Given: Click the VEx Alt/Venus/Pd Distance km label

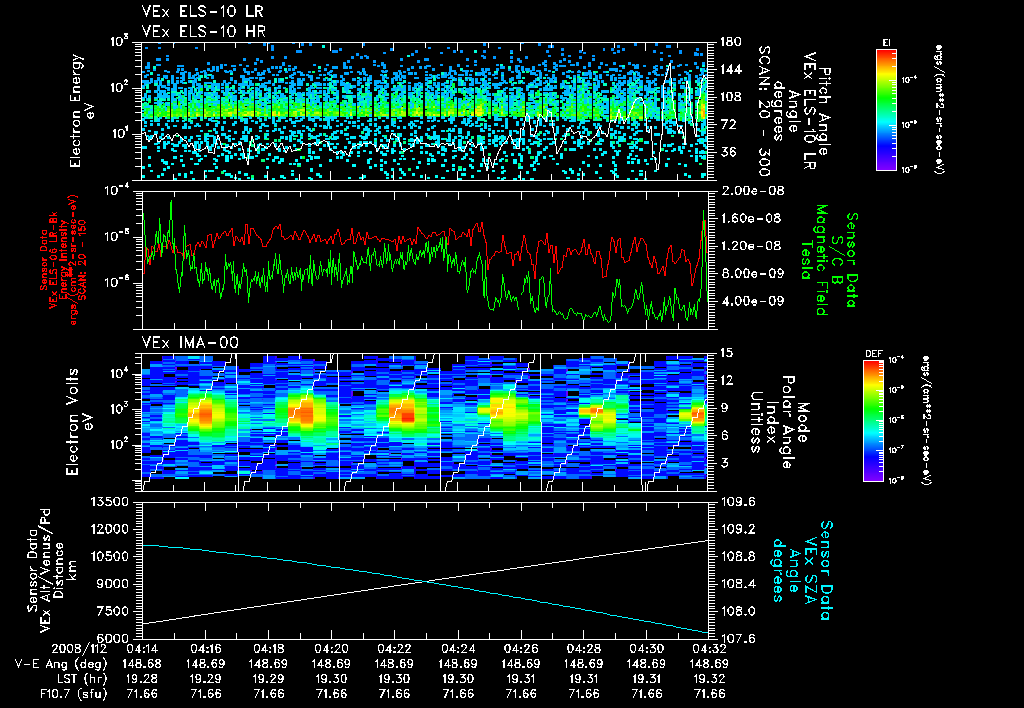Looking at the screenshot, I should tap(50, 570).
